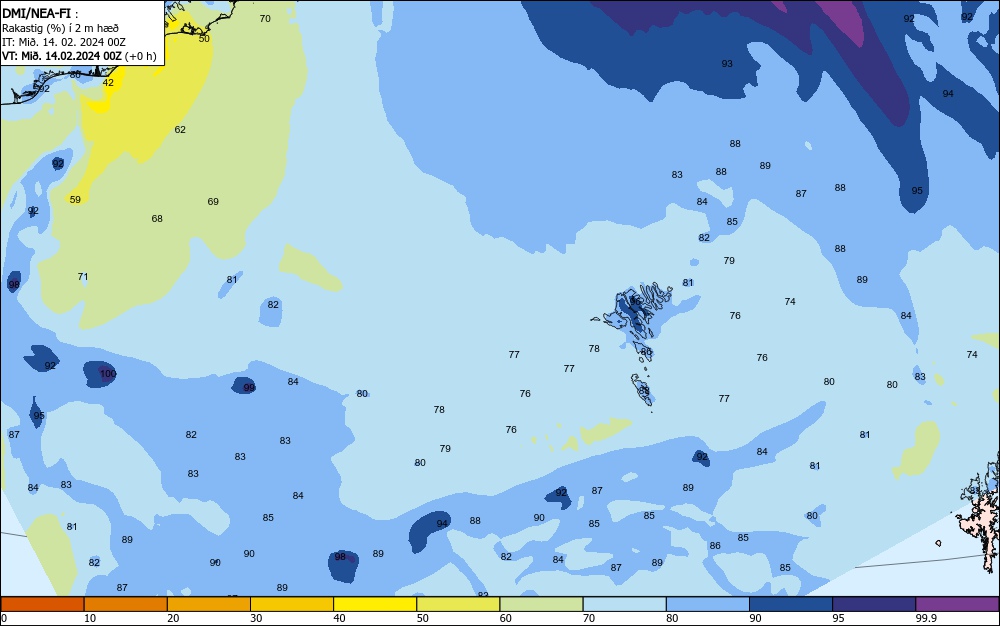The width and height of the screenshot is (1000, 626).
Task: Select the '93' value in dark blue region
Action: point(727,64)
